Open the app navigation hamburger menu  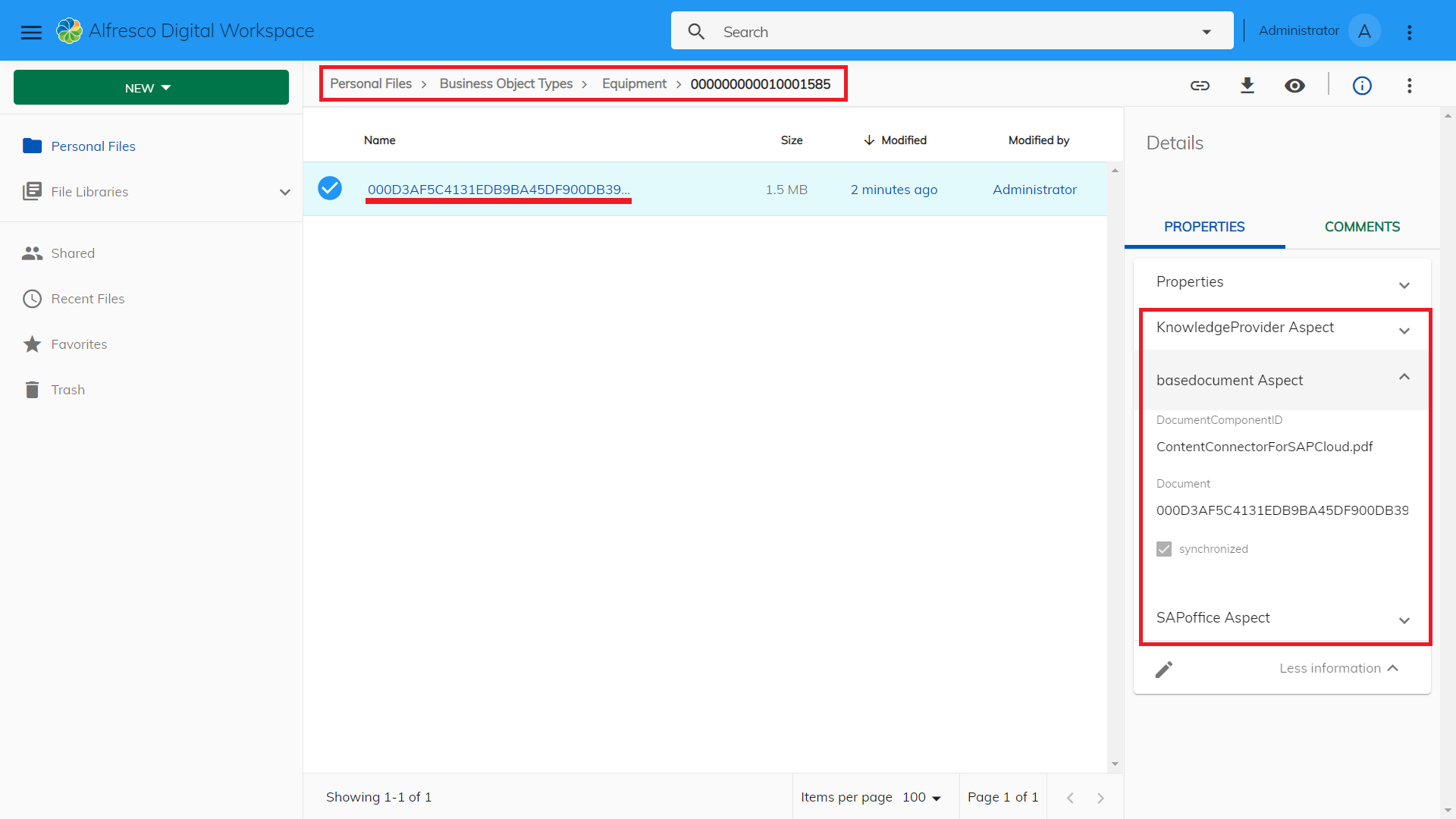[31, 32]
